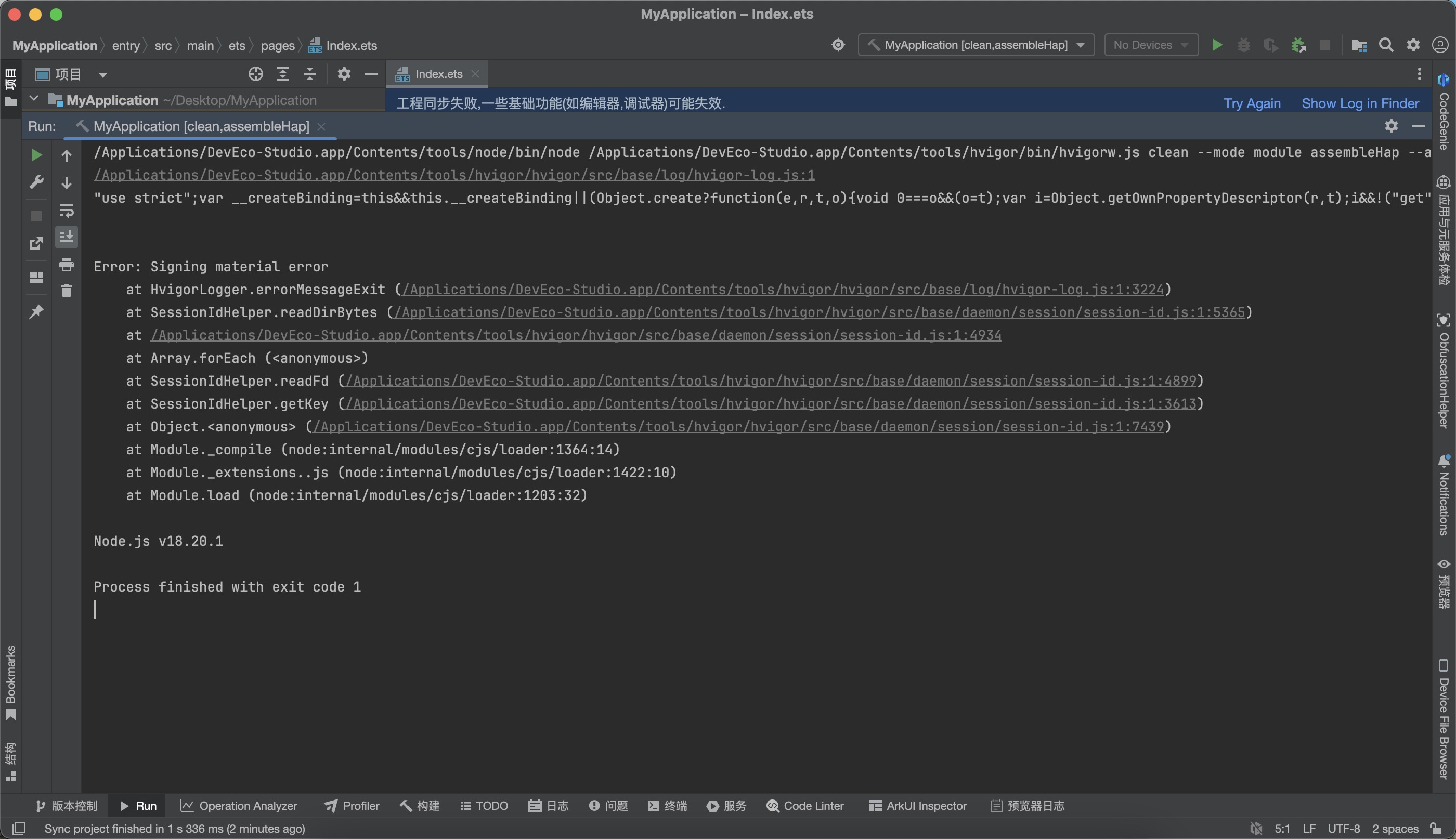Rerun build in Run panel

point(36,155)
